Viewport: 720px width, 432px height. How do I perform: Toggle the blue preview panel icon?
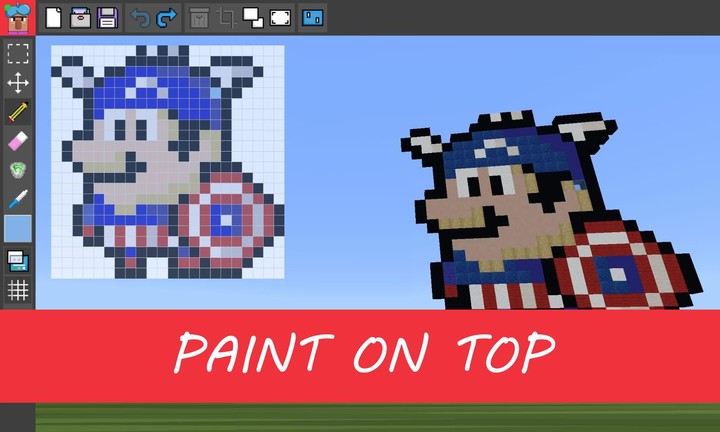[x=313, y=18]
